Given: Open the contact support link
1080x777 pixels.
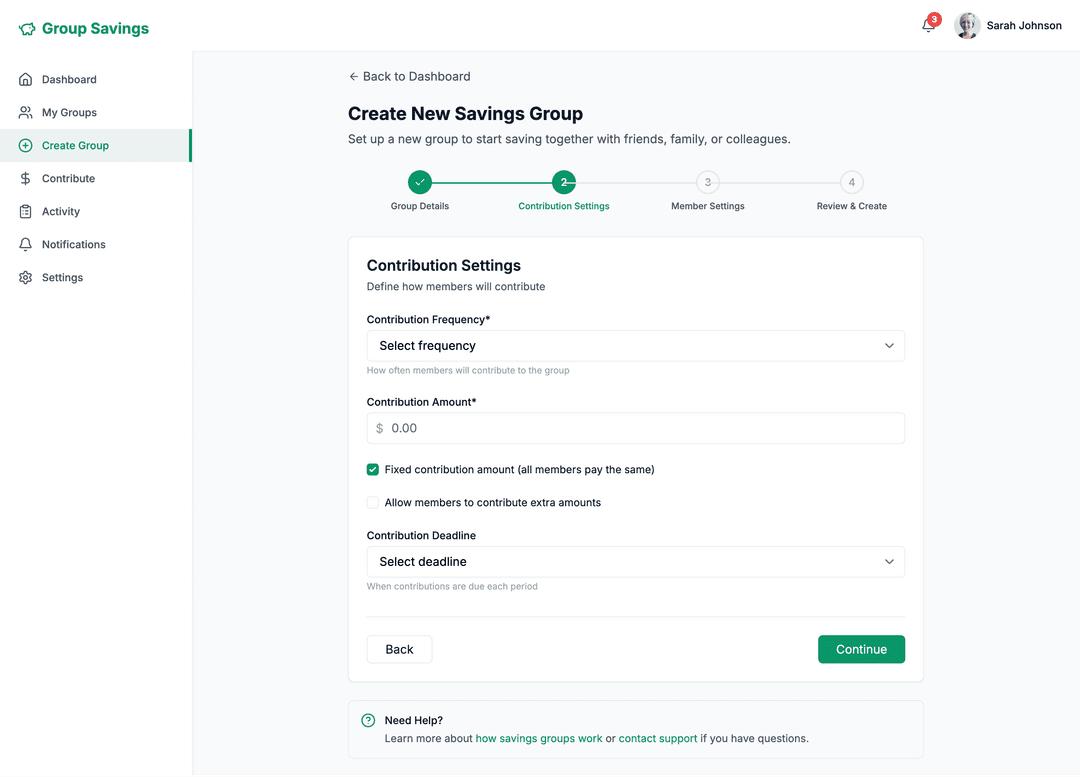Looking at the screenshot, I should 658,738.
